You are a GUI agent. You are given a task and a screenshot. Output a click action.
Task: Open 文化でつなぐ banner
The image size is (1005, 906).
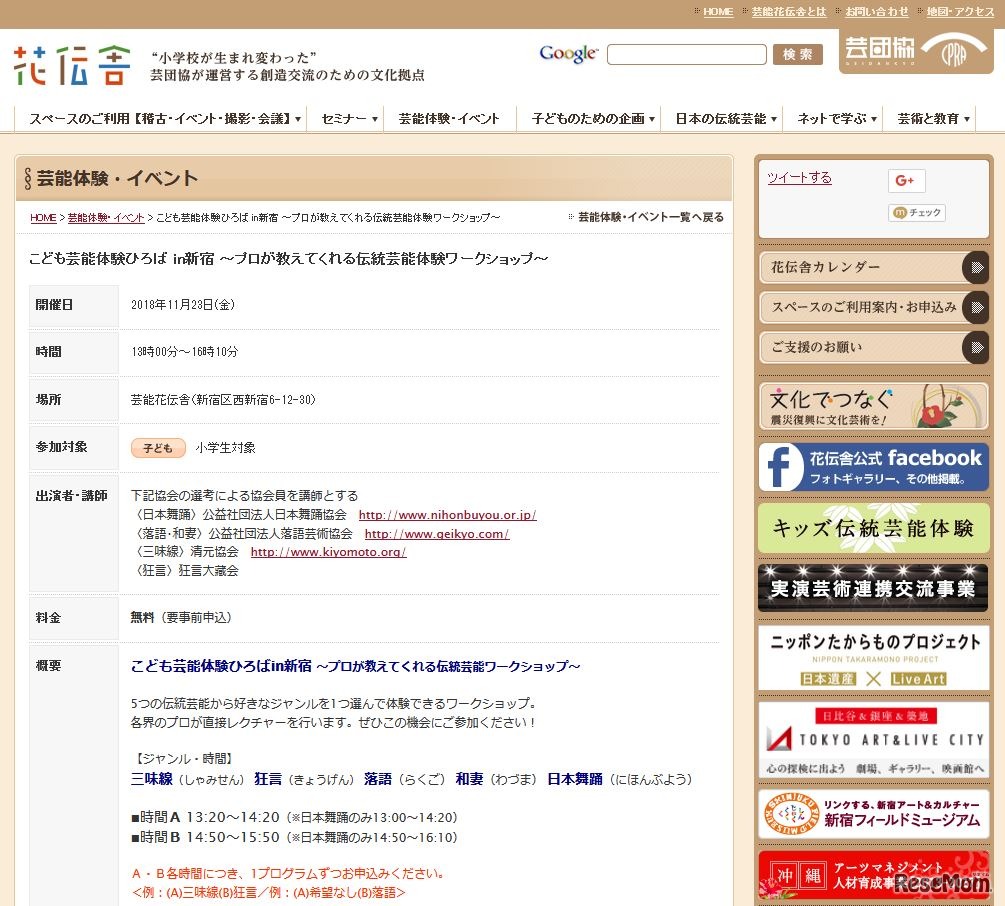(x=874, y=406)
